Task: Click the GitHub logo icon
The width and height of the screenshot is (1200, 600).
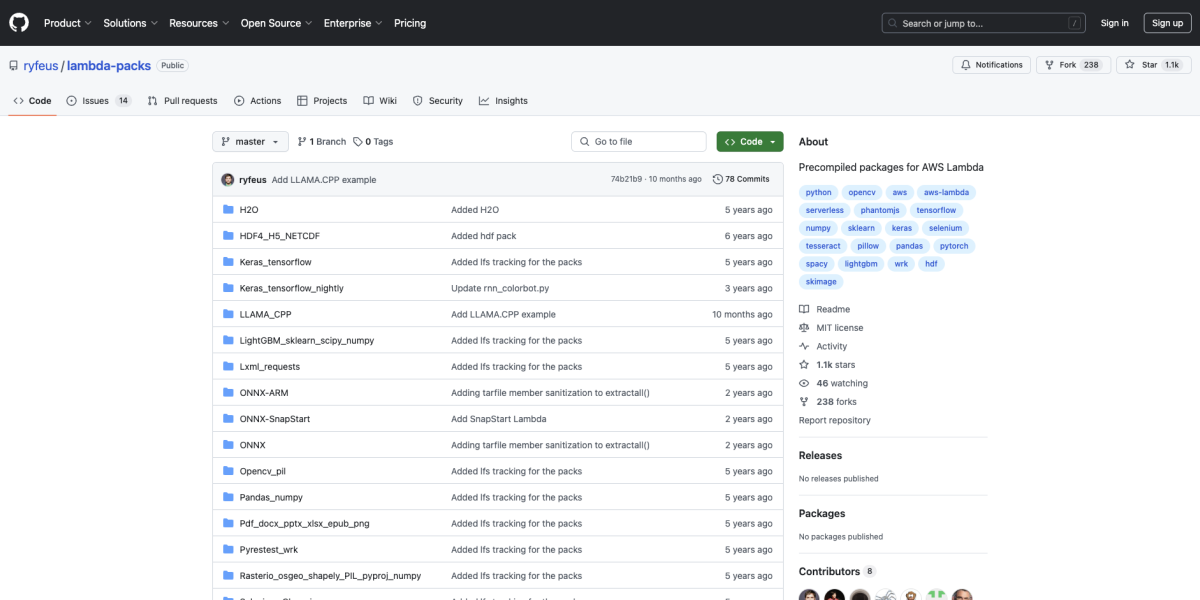Action: [18, 22]
